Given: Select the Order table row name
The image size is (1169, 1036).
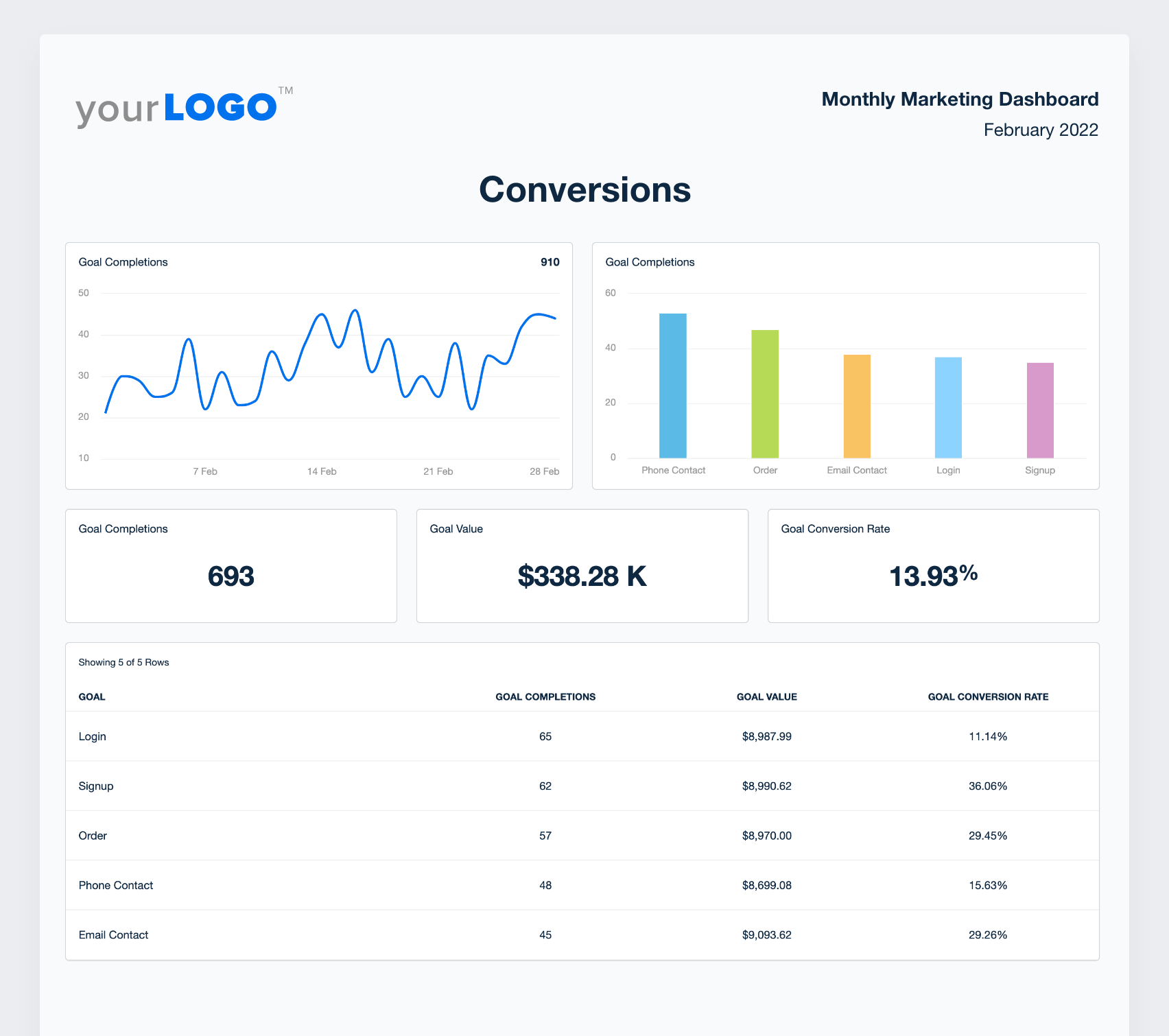Looking at the screenshot, I should click(x=93, y=836).
